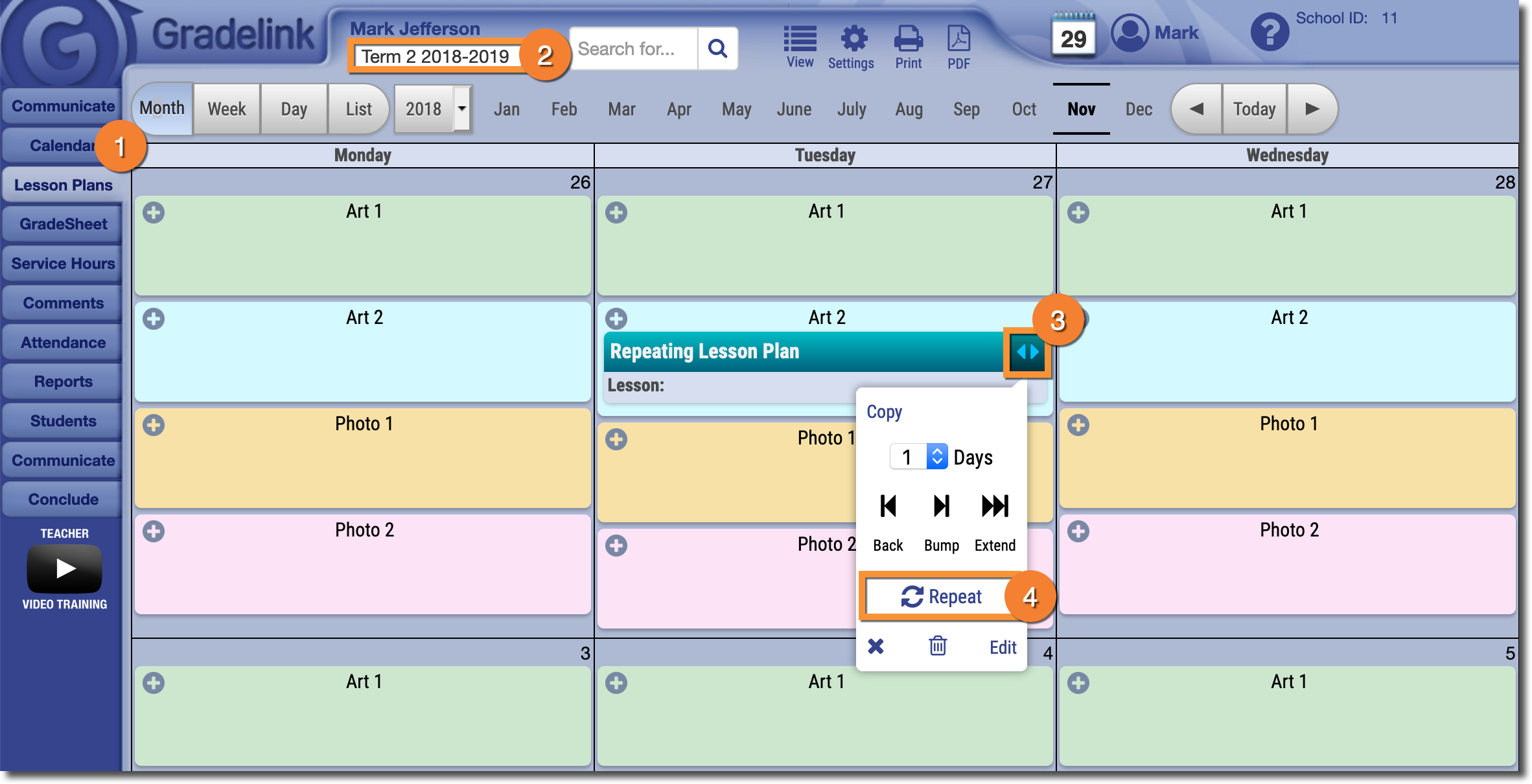Click the help question mark icon
The image size is (1532, 784).
(1270, 32)
